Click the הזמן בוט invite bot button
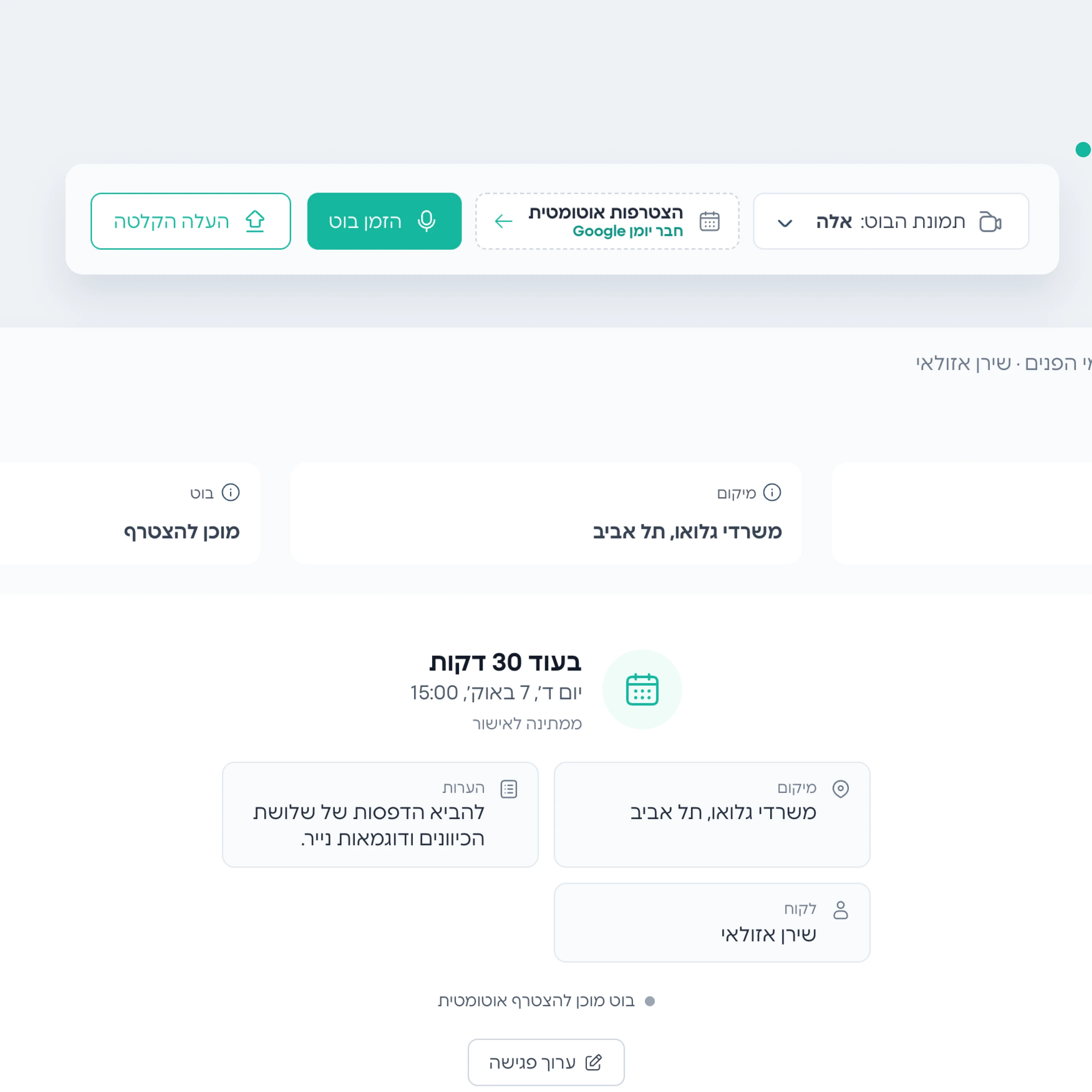Viewport: 1092px width, 1092px height. point(384,221)
